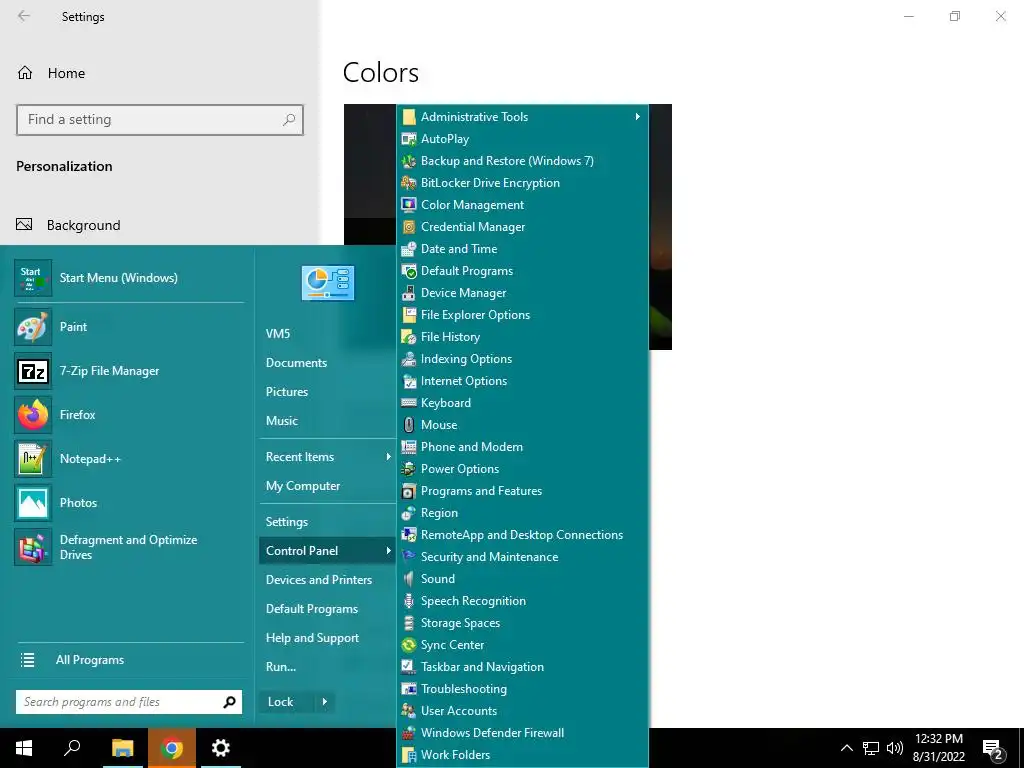Viewport: 1024px width, 768px height.
Task: Open Default Programs in start menu right column
Action: (327, 609)
